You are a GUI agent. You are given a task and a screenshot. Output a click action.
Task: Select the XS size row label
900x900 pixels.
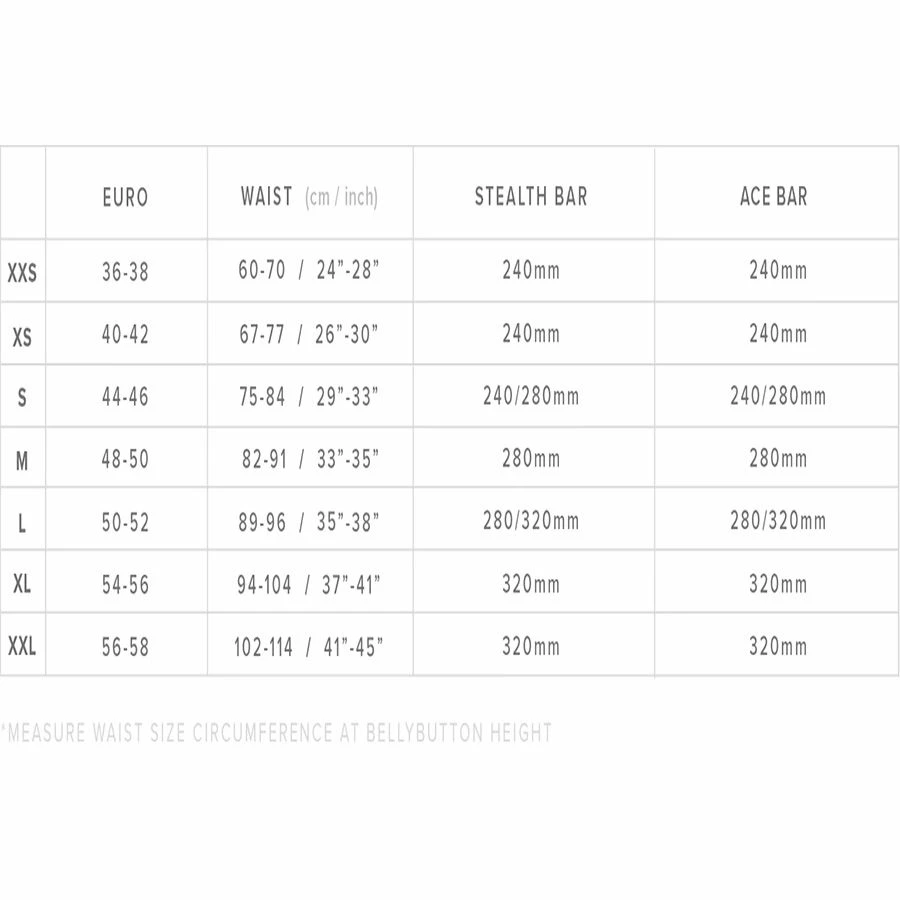(x=22, y=338)
